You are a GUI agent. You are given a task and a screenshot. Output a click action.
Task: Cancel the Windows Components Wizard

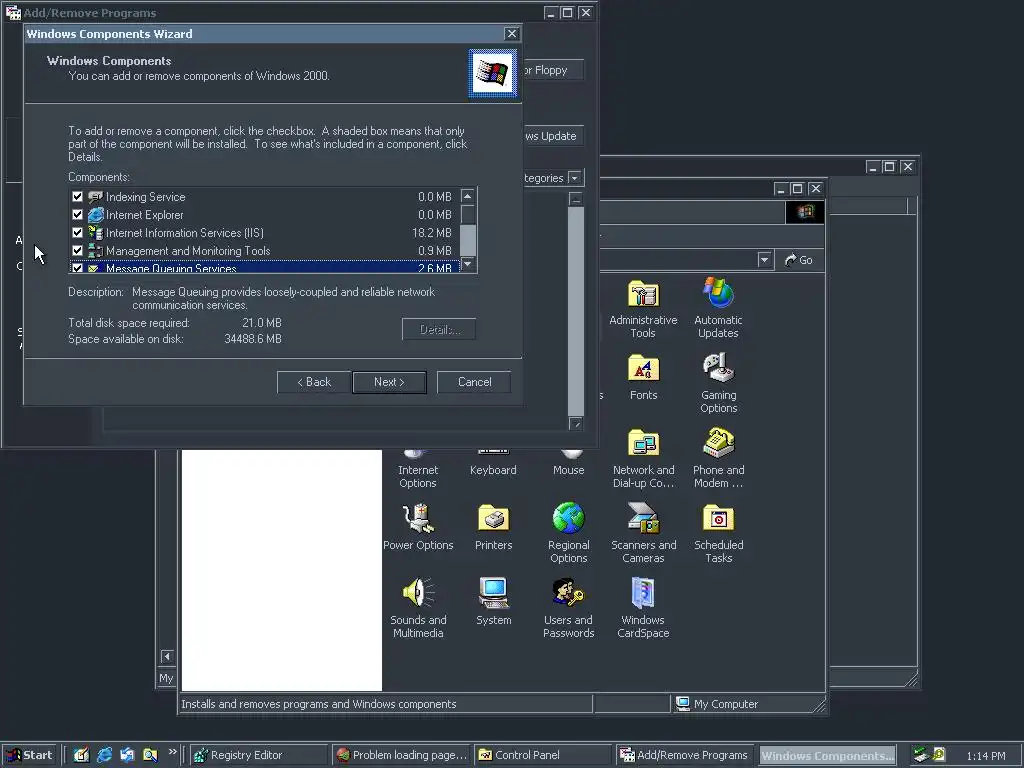pyautogui.click(x=474, y=382)
